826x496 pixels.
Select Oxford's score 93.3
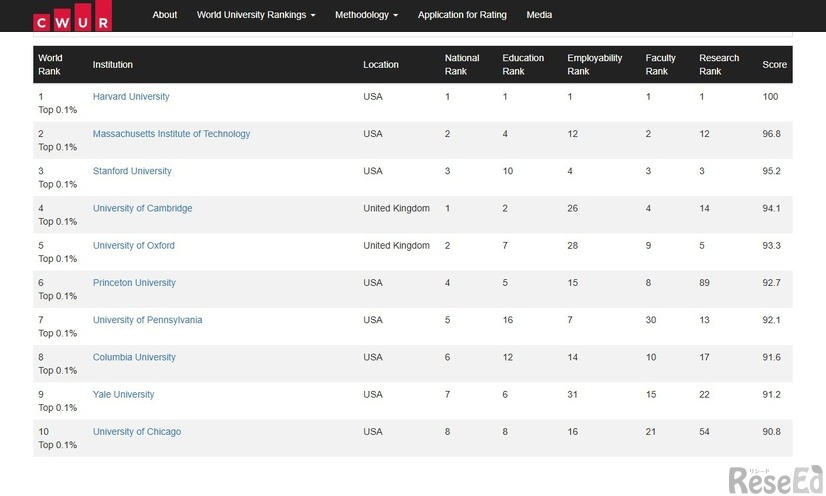[x=771, y=245]
